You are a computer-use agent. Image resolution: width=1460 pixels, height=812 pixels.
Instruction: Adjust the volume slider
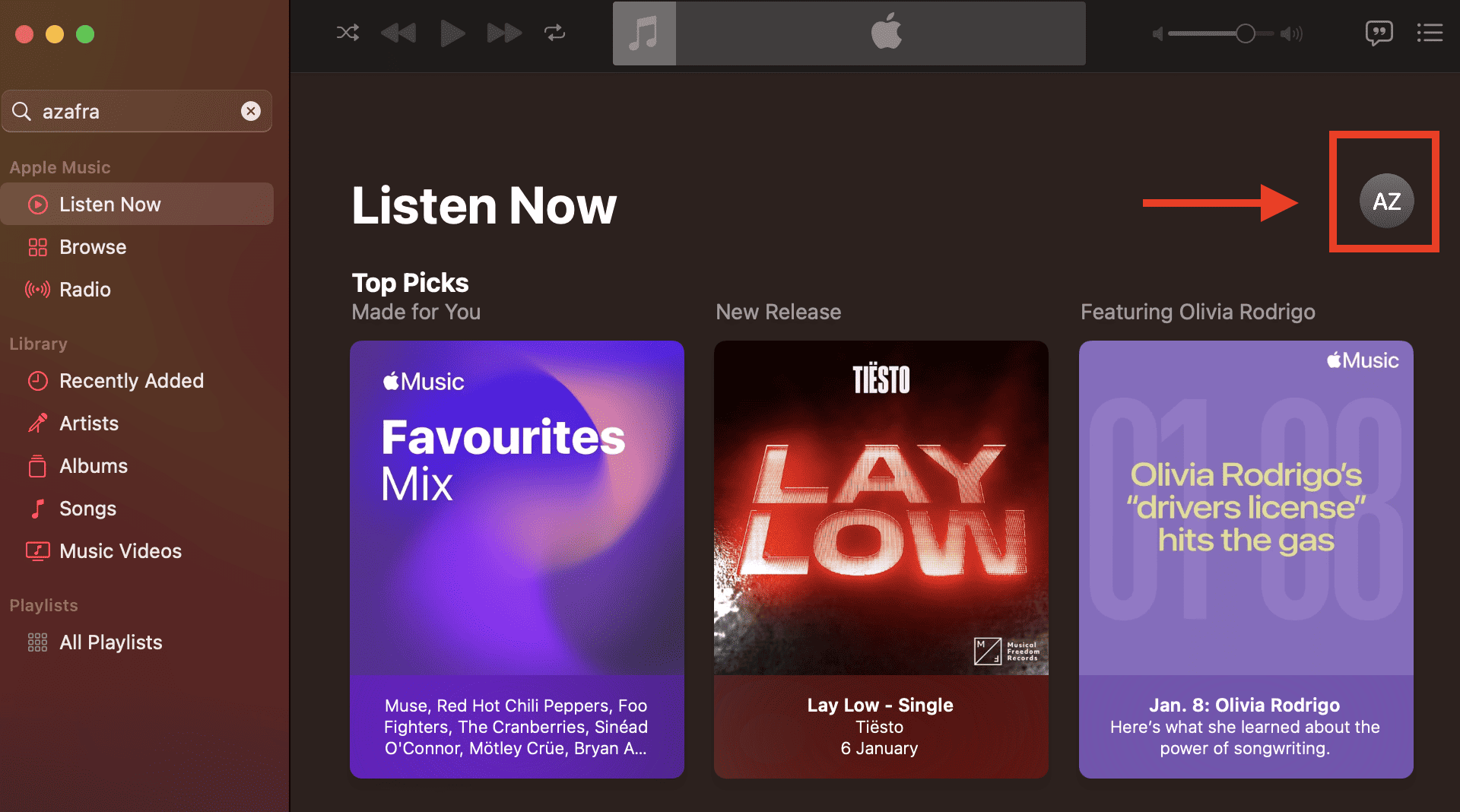point(1245,33)
